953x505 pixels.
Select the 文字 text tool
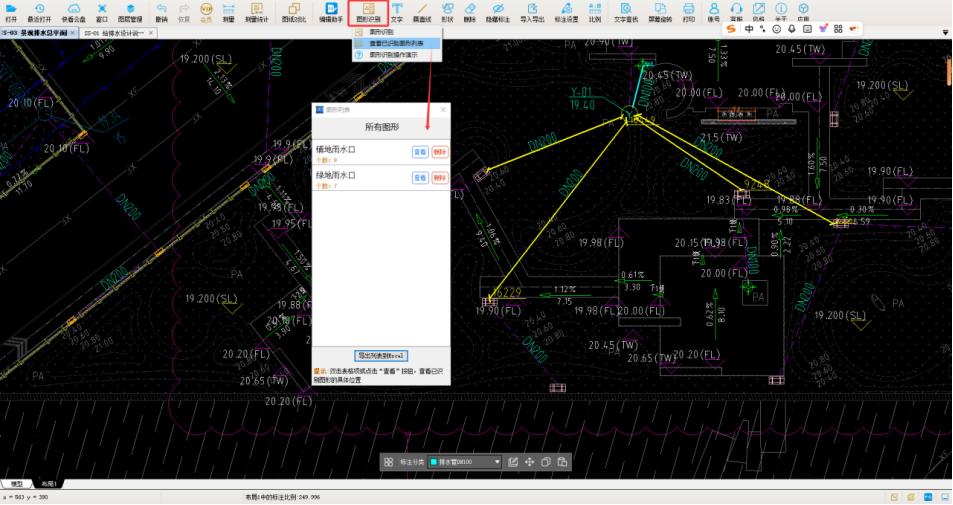[x=397, y=12]
